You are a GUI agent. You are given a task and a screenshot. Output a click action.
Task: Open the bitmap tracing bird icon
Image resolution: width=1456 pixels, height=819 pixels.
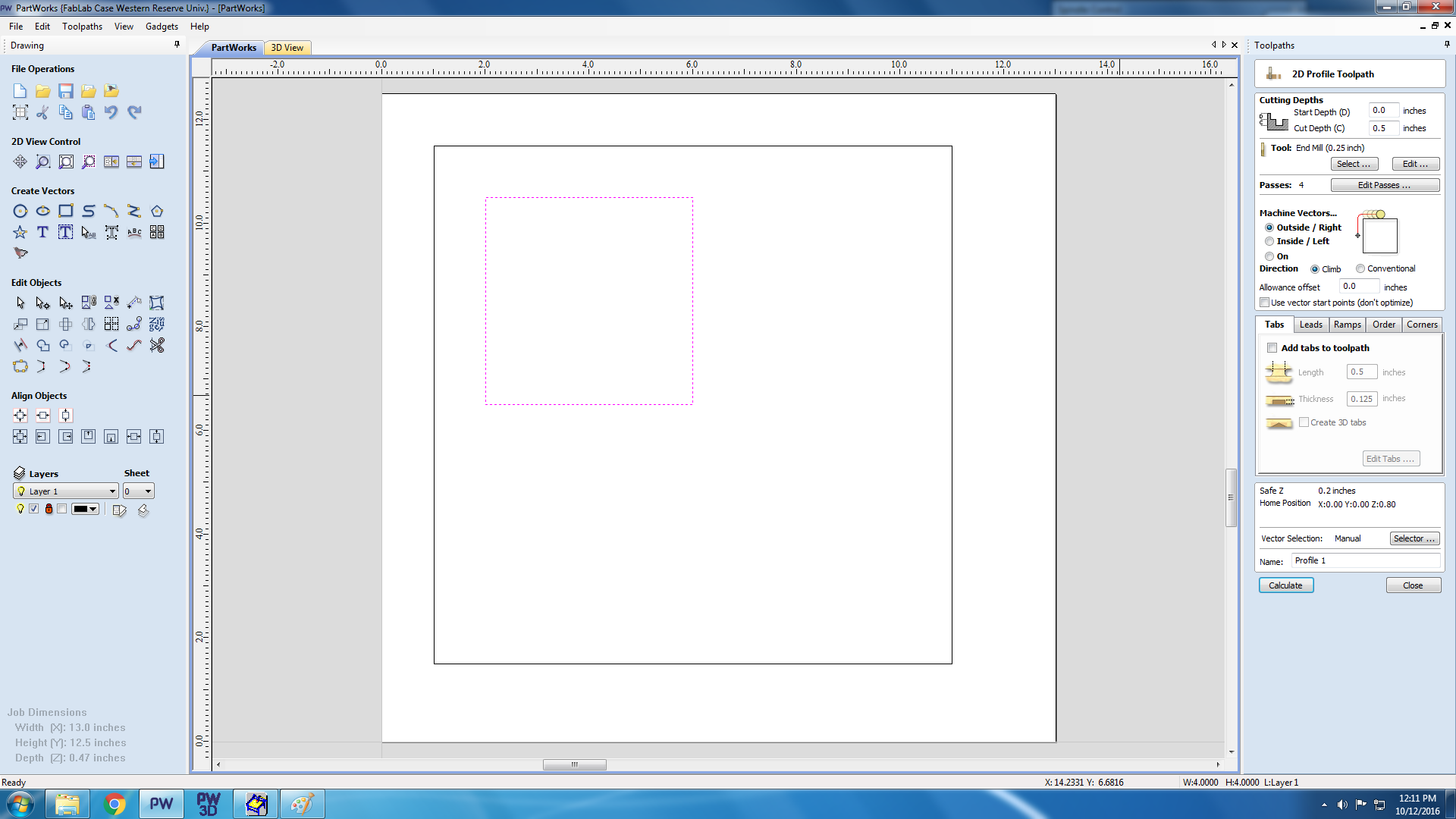pyautogui.click(x=20, y=253)
